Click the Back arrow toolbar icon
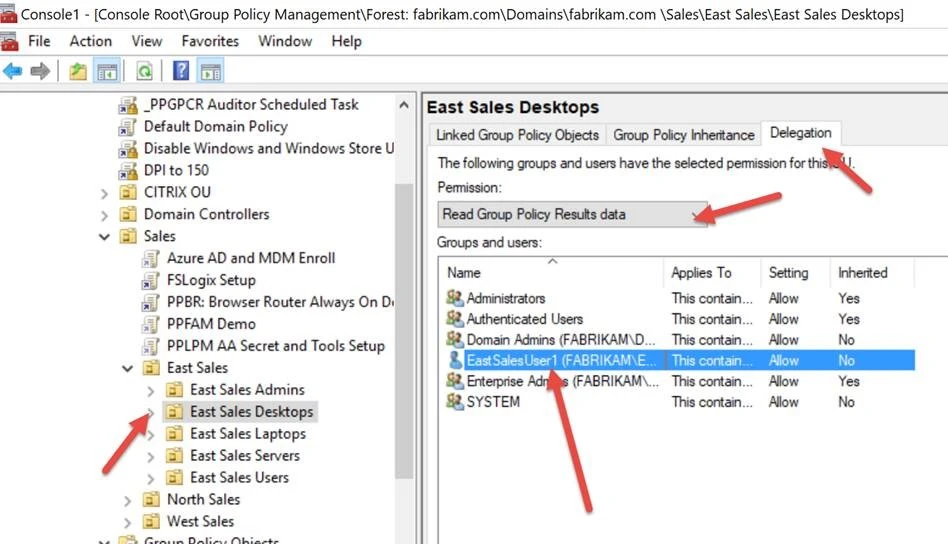This screenshot has width=948, height=544. point(13,71)
